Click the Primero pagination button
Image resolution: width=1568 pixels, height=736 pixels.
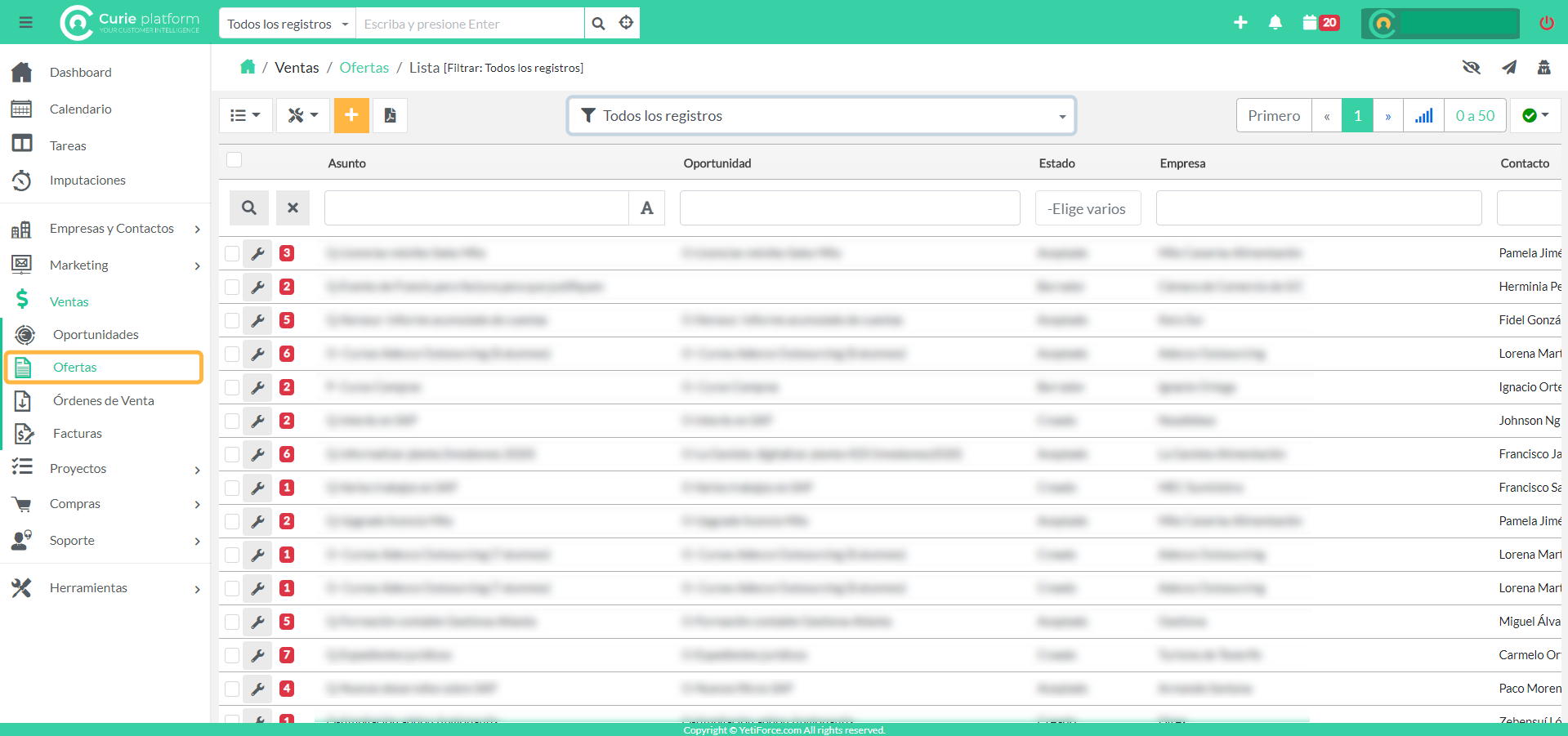pyautogui.click(x=1273, y=116)
